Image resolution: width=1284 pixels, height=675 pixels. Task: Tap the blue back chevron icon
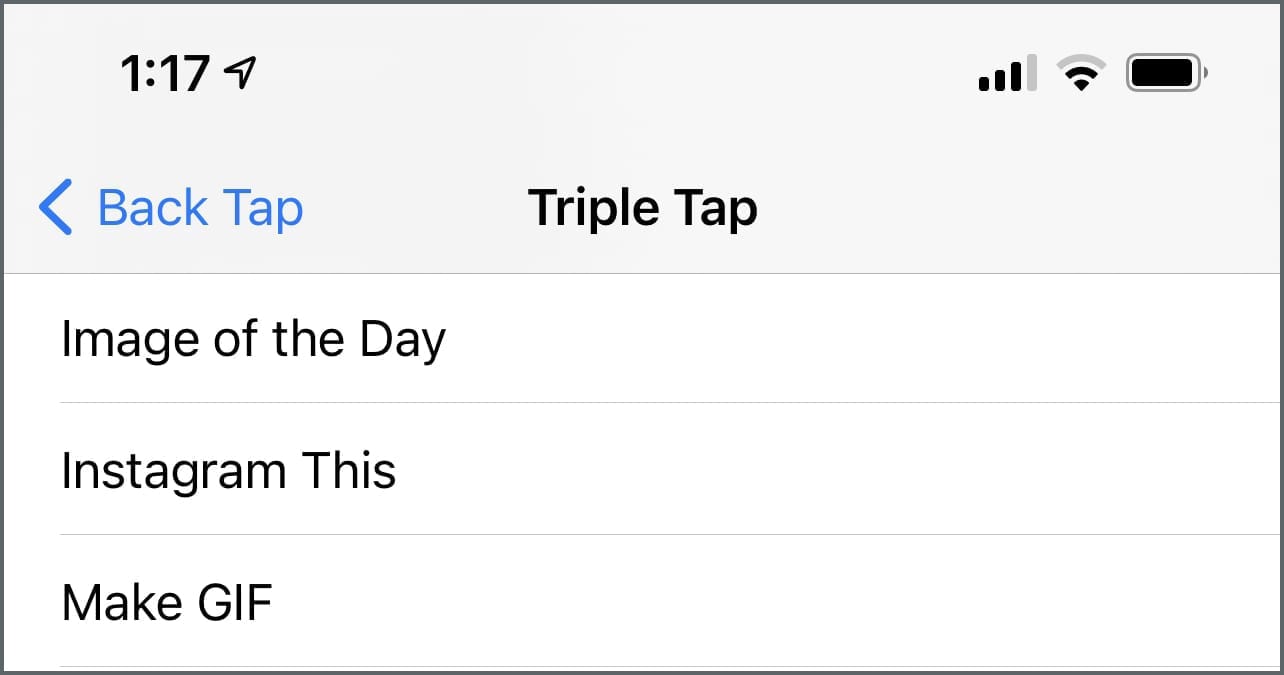[x=56, y=208]
